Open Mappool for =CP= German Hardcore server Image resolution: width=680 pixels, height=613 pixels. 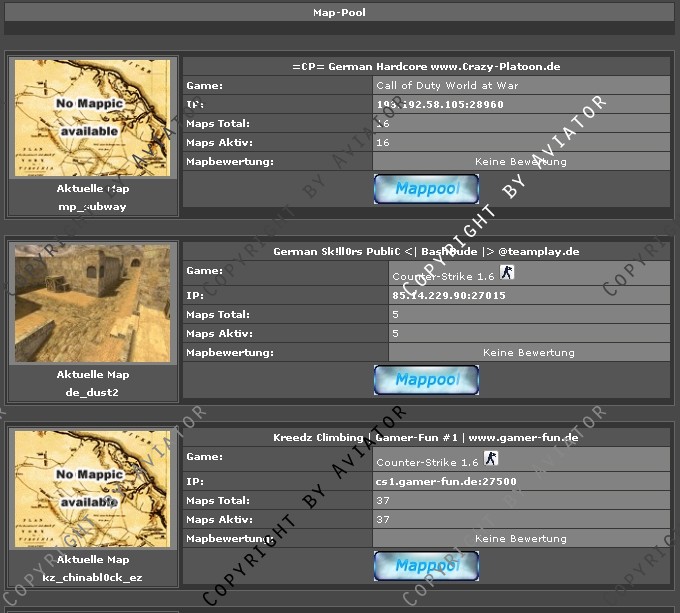coord(426,188)
